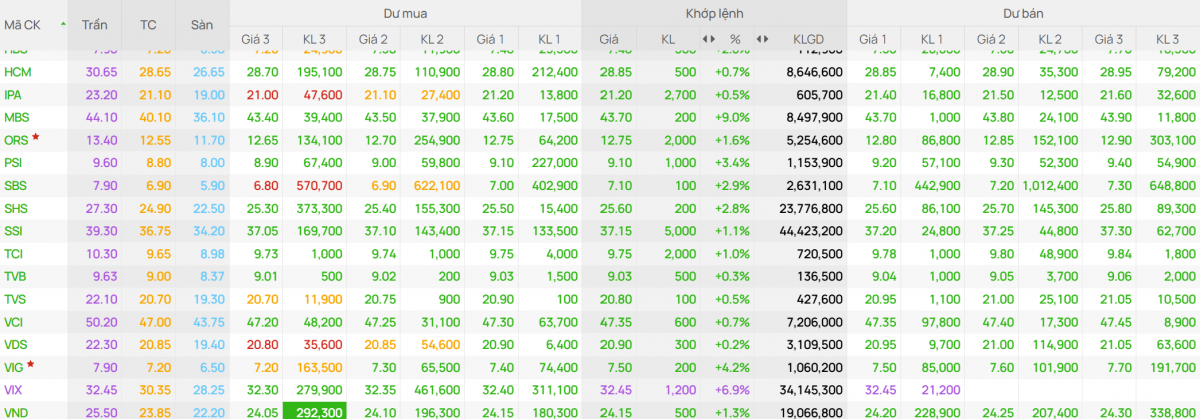Click SSI reference price 36.75

[x=153, y=230]
